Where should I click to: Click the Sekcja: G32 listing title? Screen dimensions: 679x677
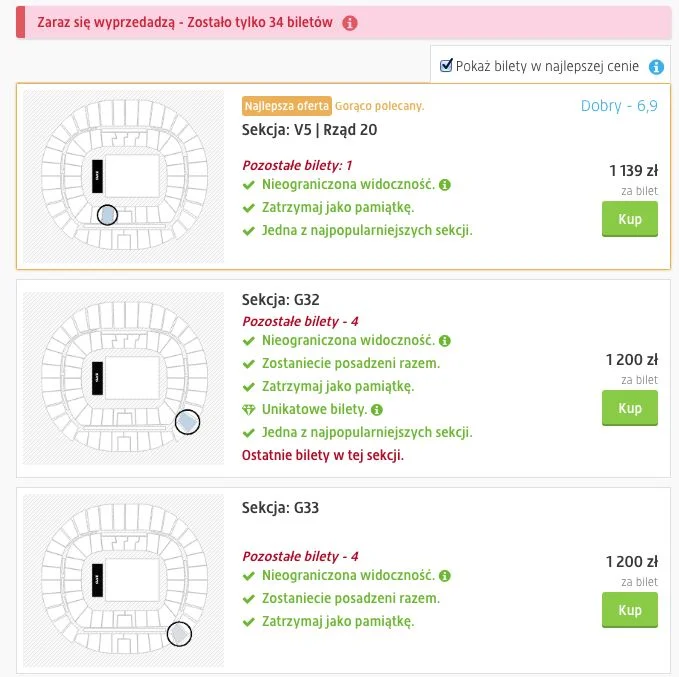tap(281, 300)
